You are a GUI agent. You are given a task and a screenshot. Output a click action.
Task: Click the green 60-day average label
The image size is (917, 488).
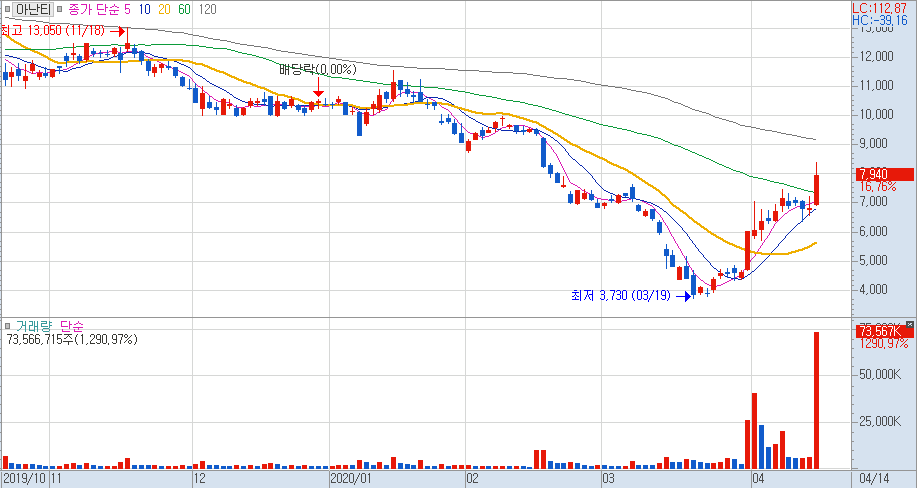(x=184, y=9)
